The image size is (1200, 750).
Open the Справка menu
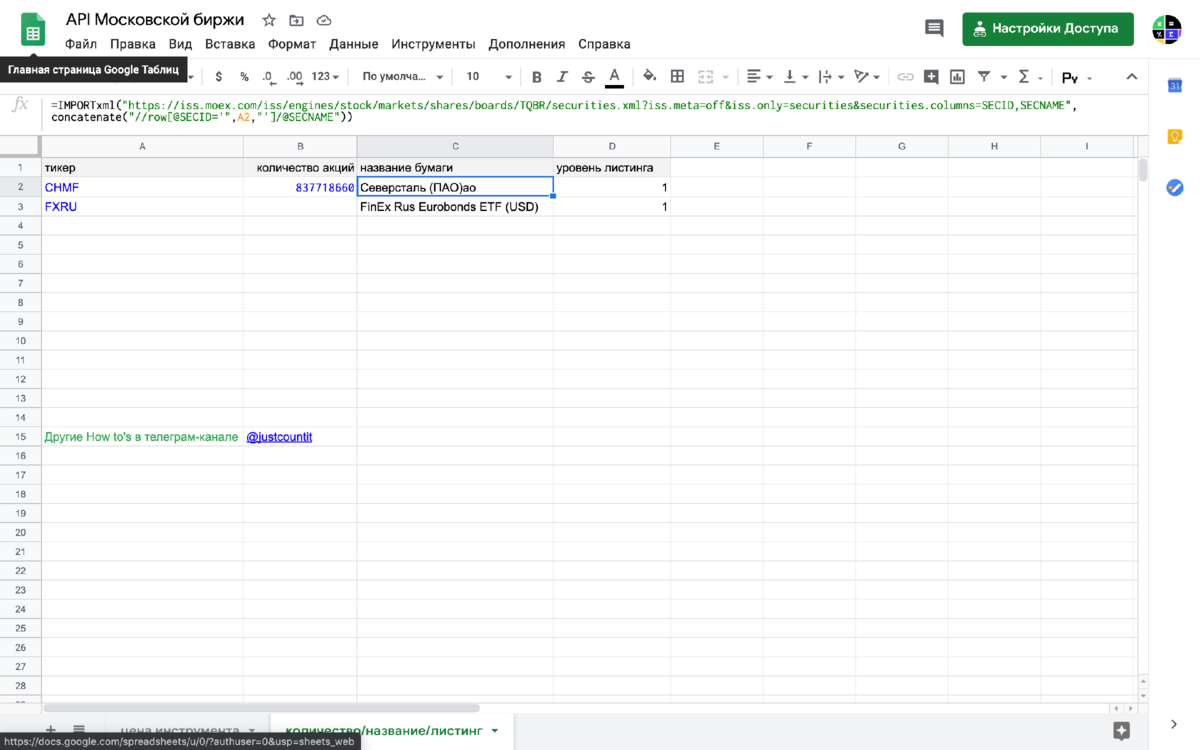click(604, 44)
